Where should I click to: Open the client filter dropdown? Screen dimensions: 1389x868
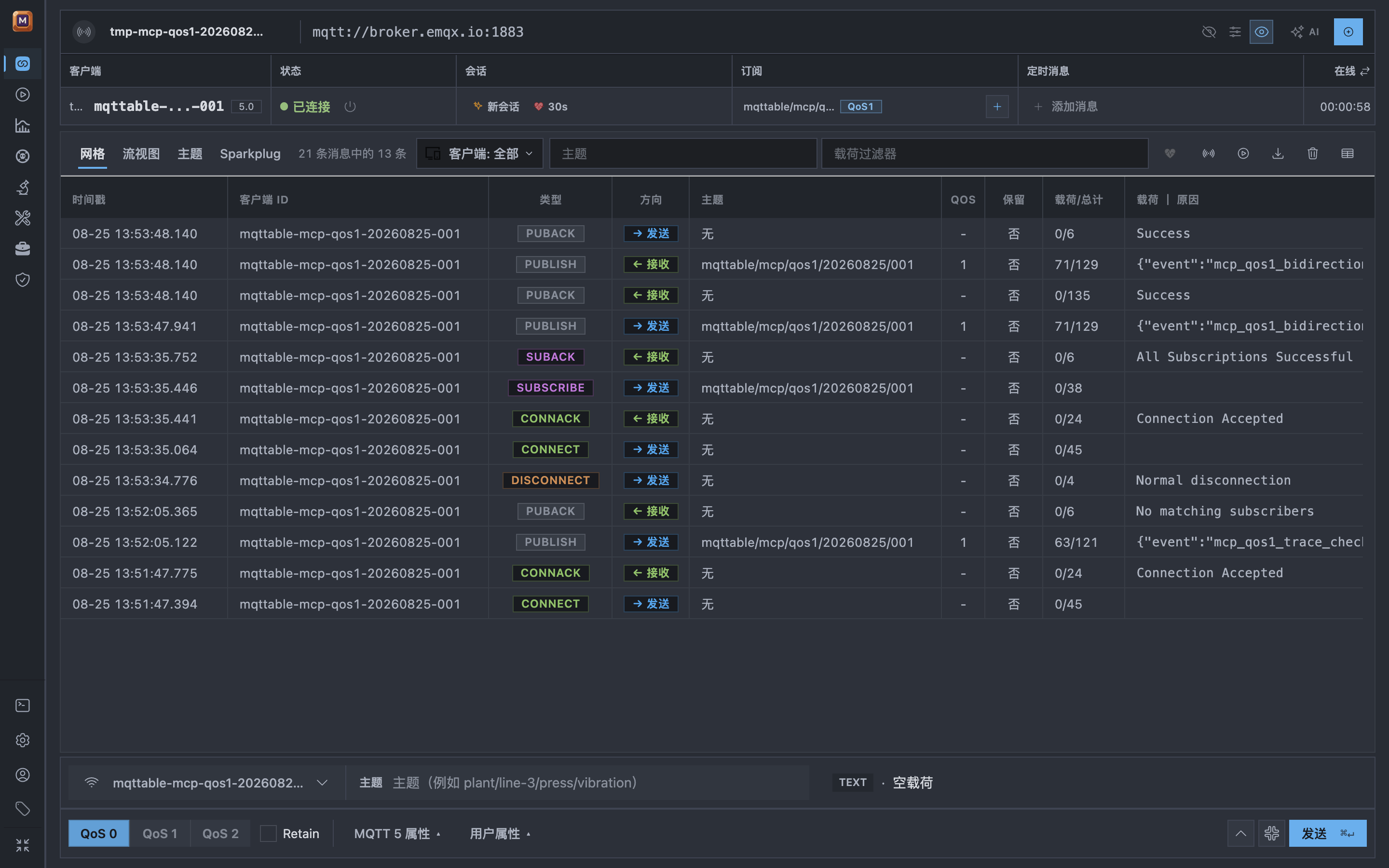click(x=479, y=153)
